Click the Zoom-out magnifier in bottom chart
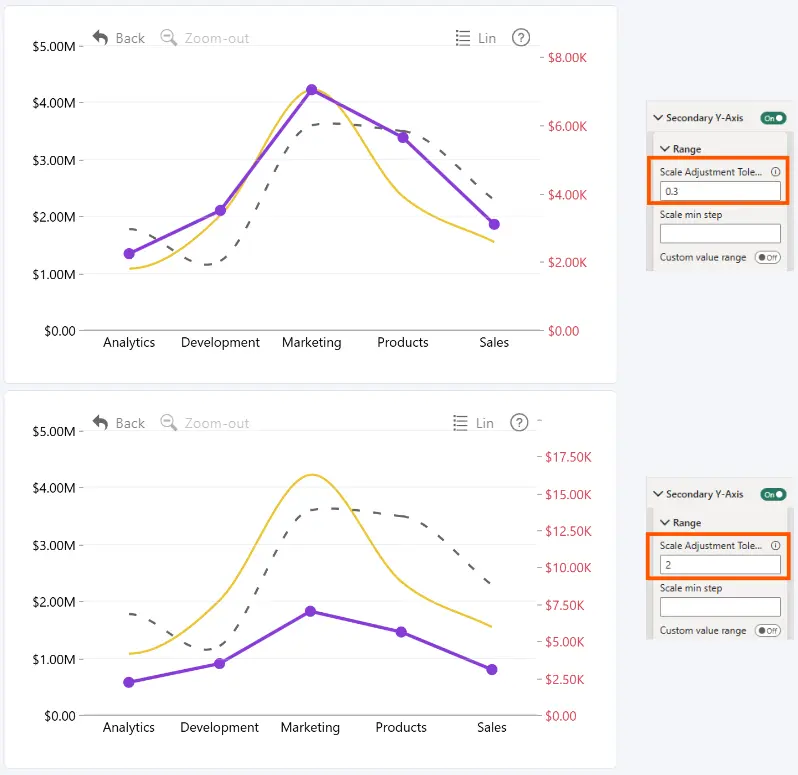 [x=168, y=422]
